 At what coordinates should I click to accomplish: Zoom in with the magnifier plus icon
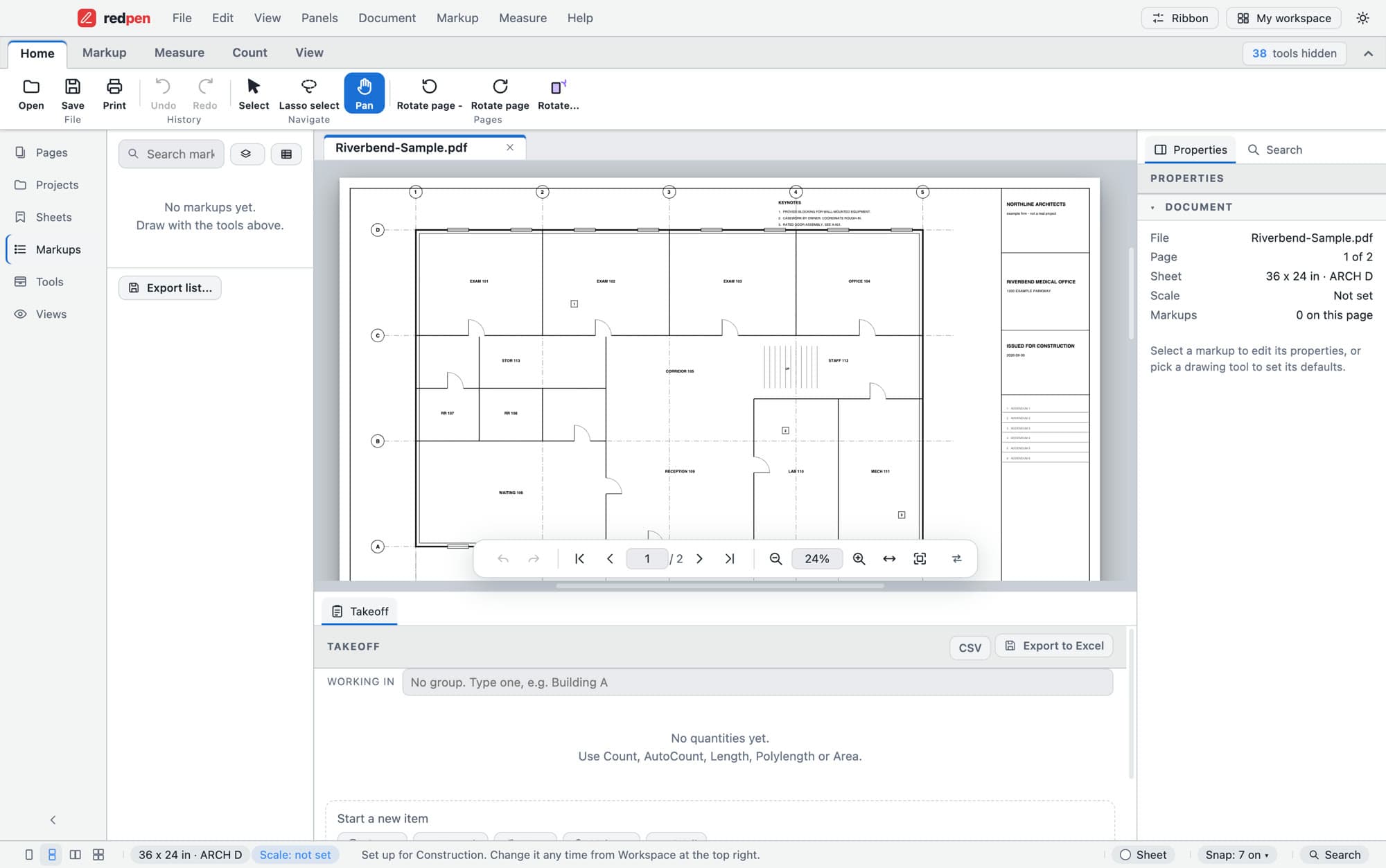click(x=859, y=559)
